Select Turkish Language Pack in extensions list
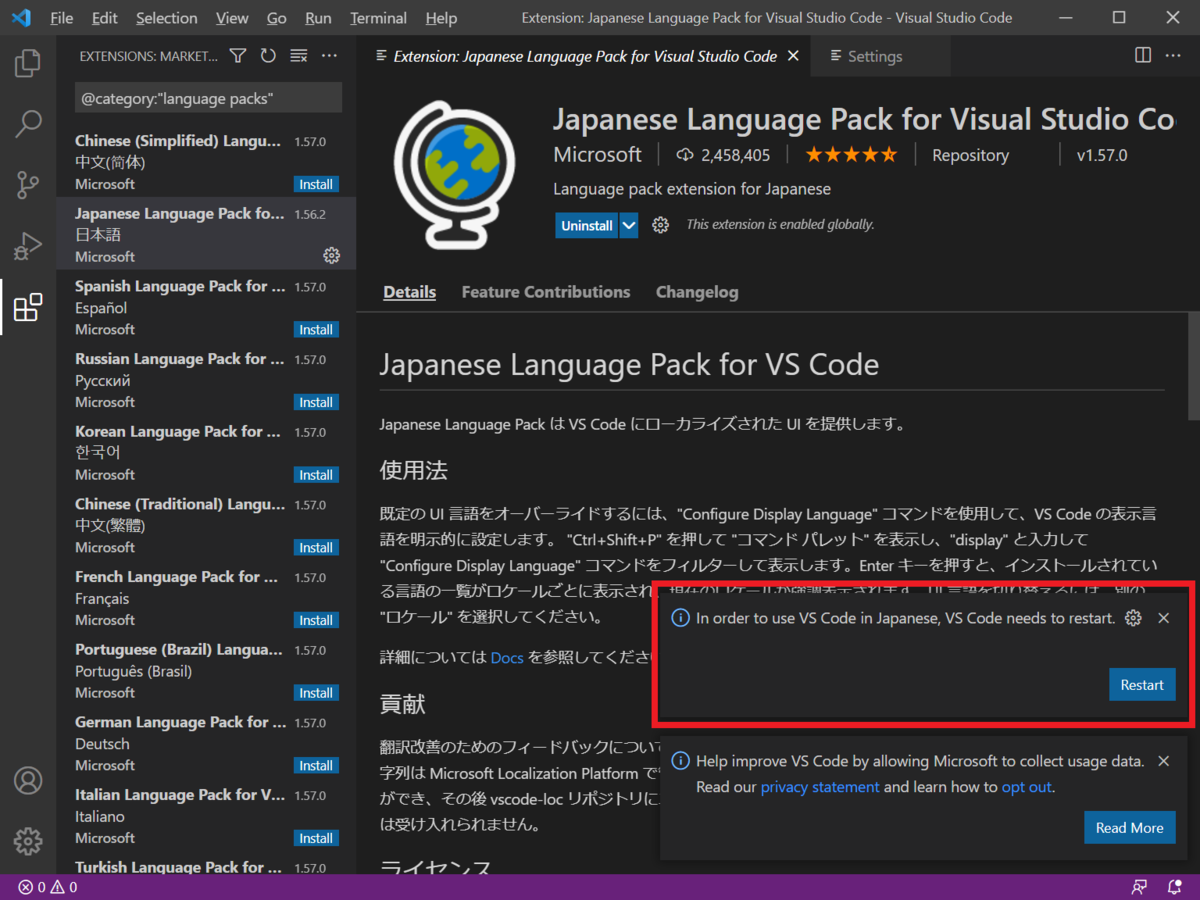The image size is (1200, 900). [x=206, y=866]
